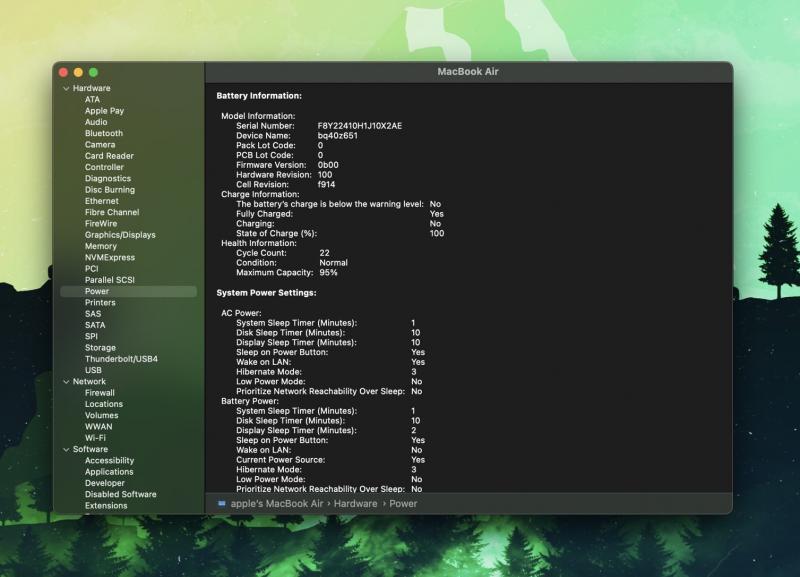Select the Storage hardware item
This screenshot has height=577, width=800.
pyautogui.click(x=100, y=348)
